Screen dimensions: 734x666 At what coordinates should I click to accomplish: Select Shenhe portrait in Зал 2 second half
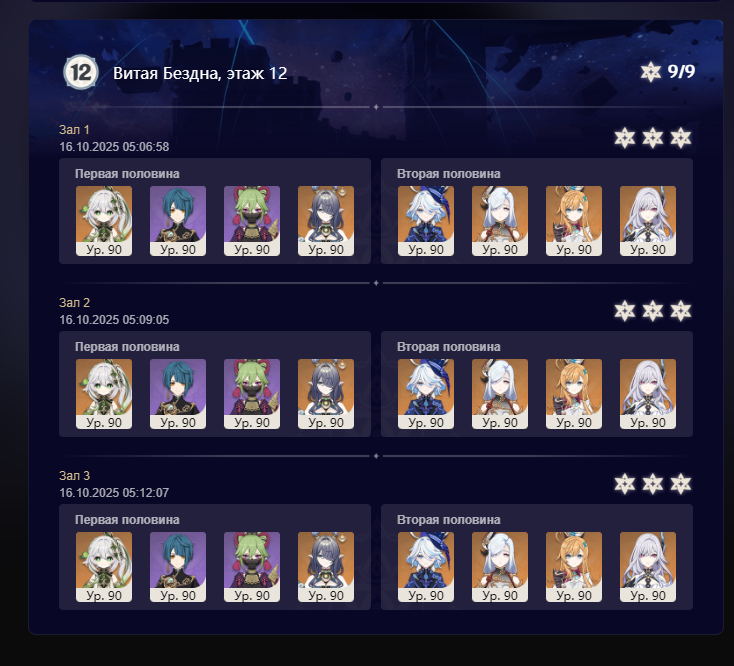[500, 394]
